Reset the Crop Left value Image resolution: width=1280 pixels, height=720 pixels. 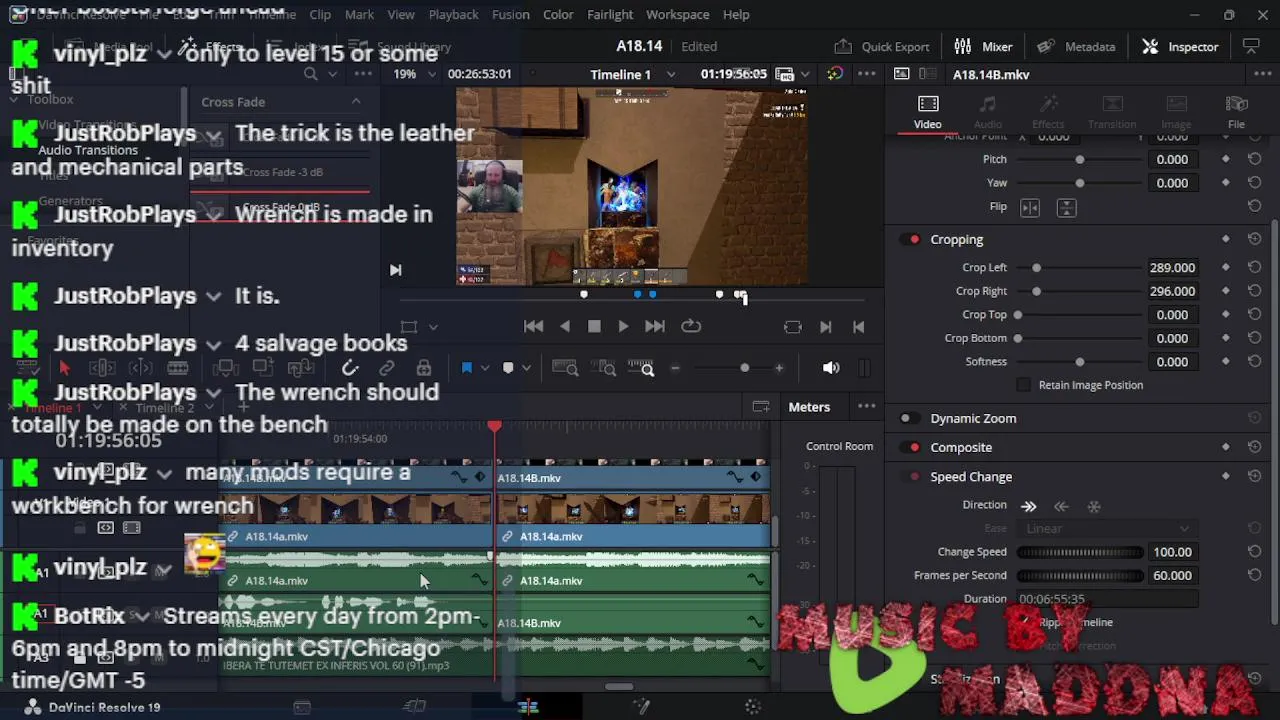coord(1254,268)
